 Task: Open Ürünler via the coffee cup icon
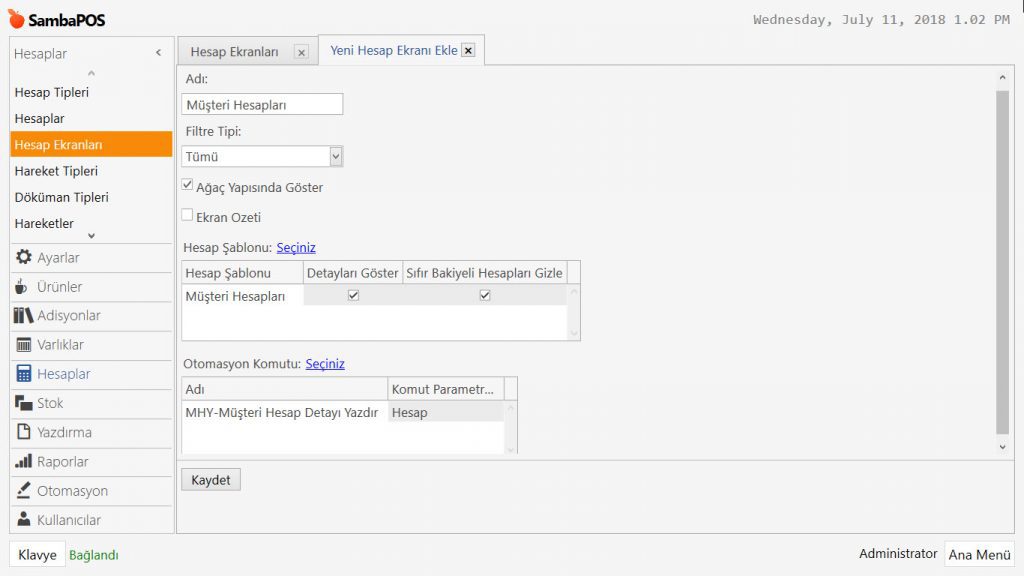pos(22,287)
